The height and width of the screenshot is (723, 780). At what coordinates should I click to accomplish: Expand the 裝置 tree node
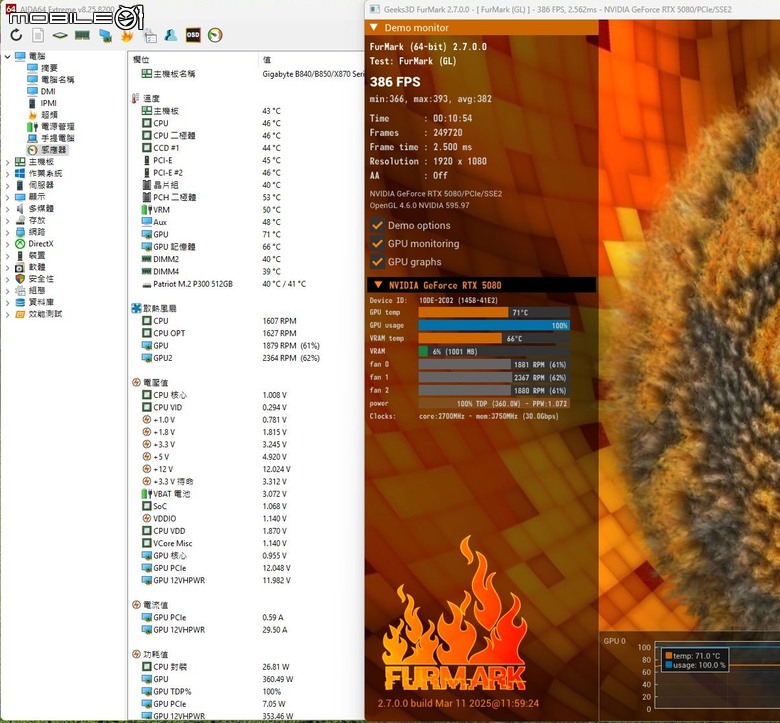pyautogui.click(x=7, y=255)
